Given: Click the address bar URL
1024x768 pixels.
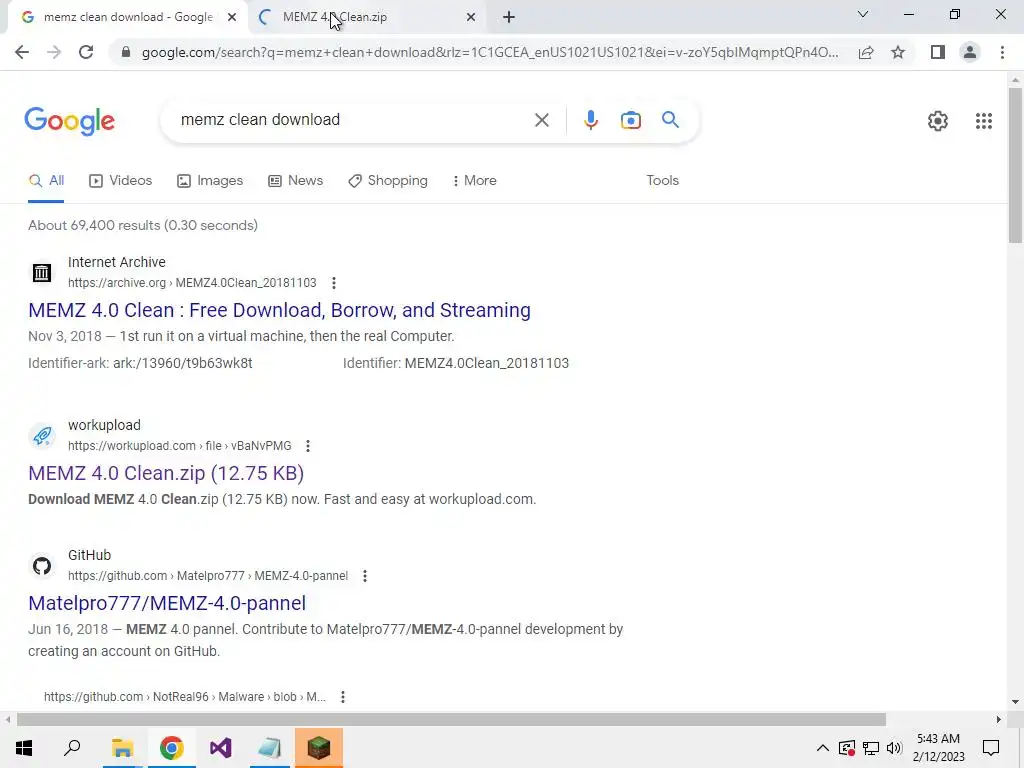Looking at the screenshot, I should pos(490,52).
